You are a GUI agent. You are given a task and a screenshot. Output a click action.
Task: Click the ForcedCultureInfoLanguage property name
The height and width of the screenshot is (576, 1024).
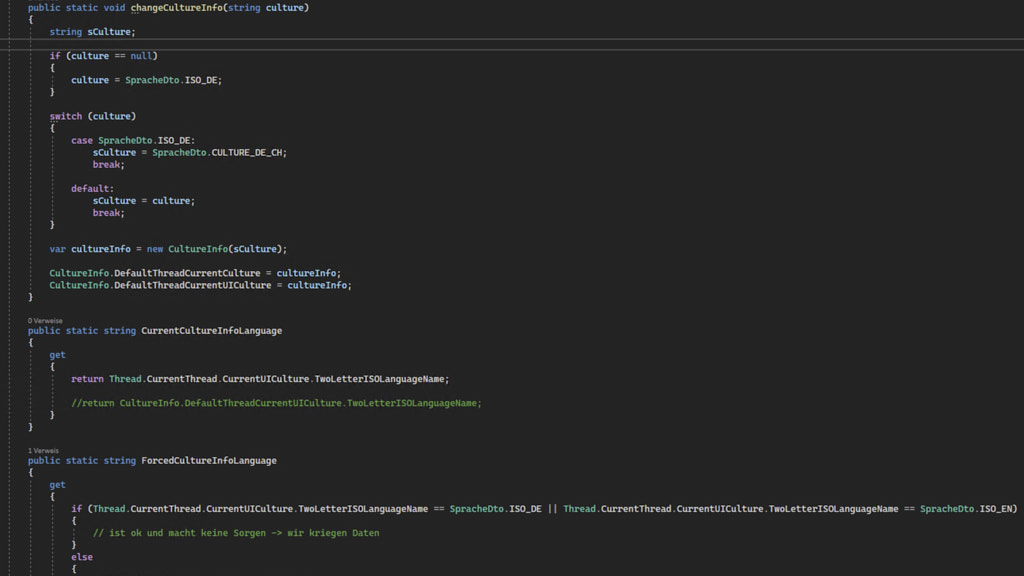coord(209,460)
